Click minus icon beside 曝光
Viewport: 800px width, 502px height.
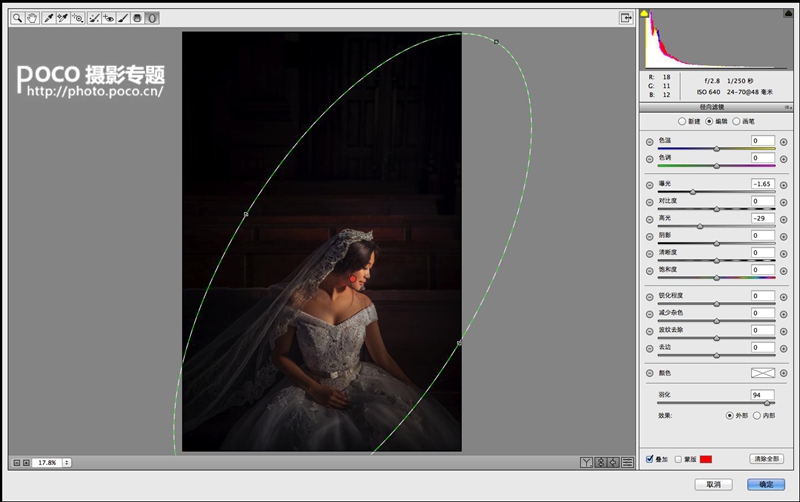point(649,185)
